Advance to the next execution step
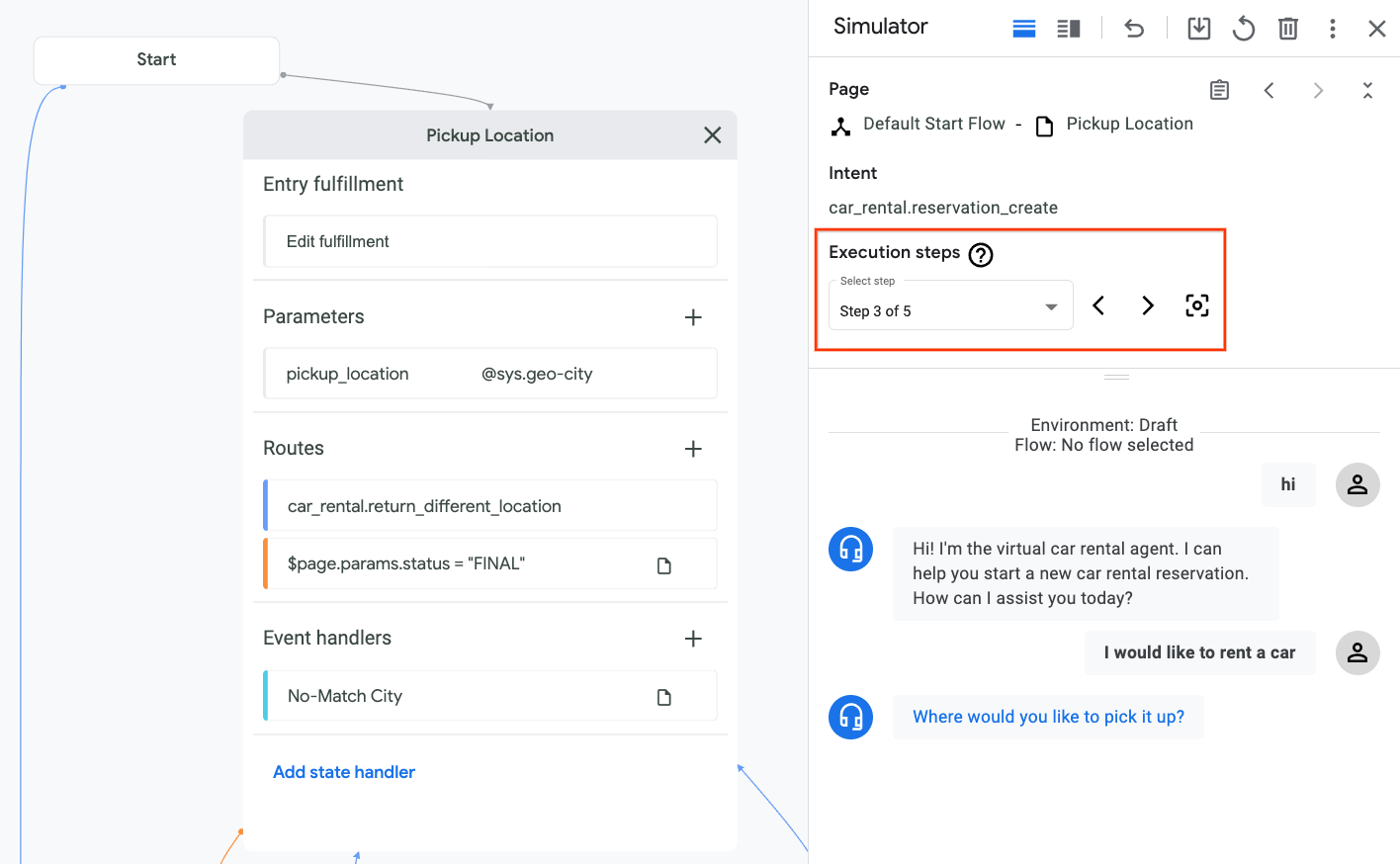 pos(1147,305)
